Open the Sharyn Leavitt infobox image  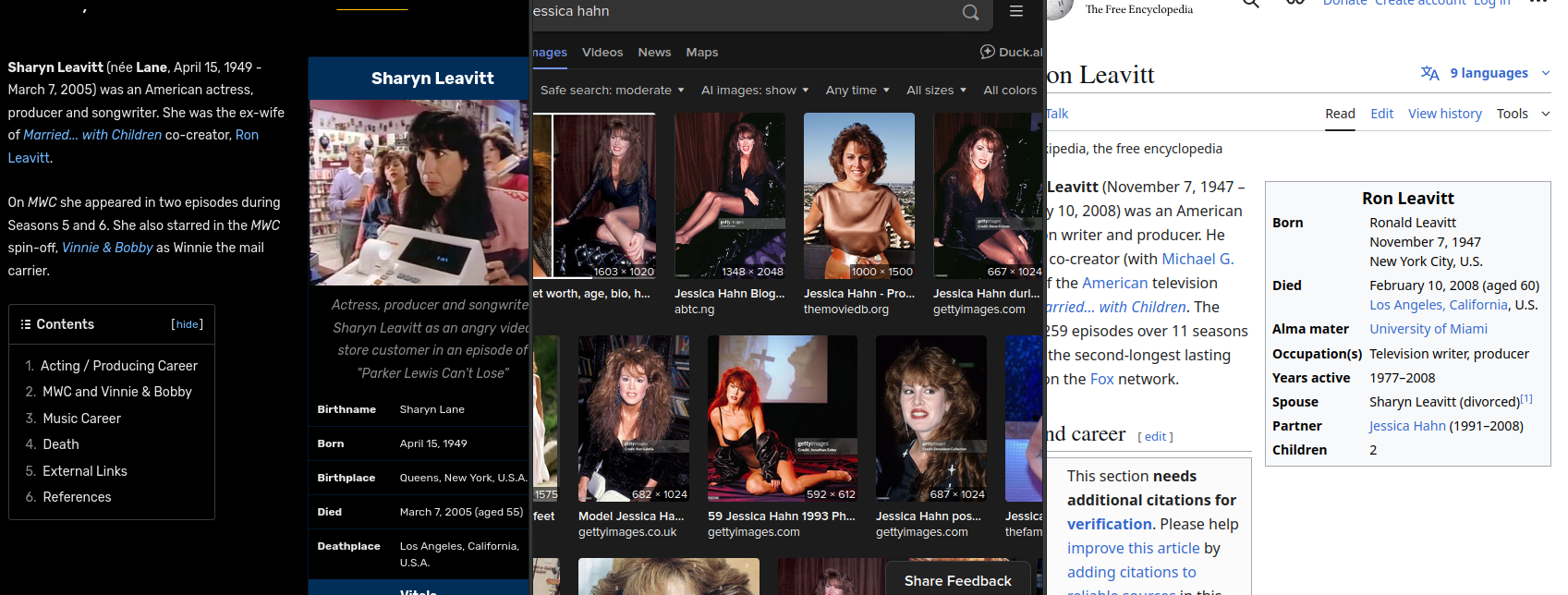pyautogui.click(x=419, y=192)
